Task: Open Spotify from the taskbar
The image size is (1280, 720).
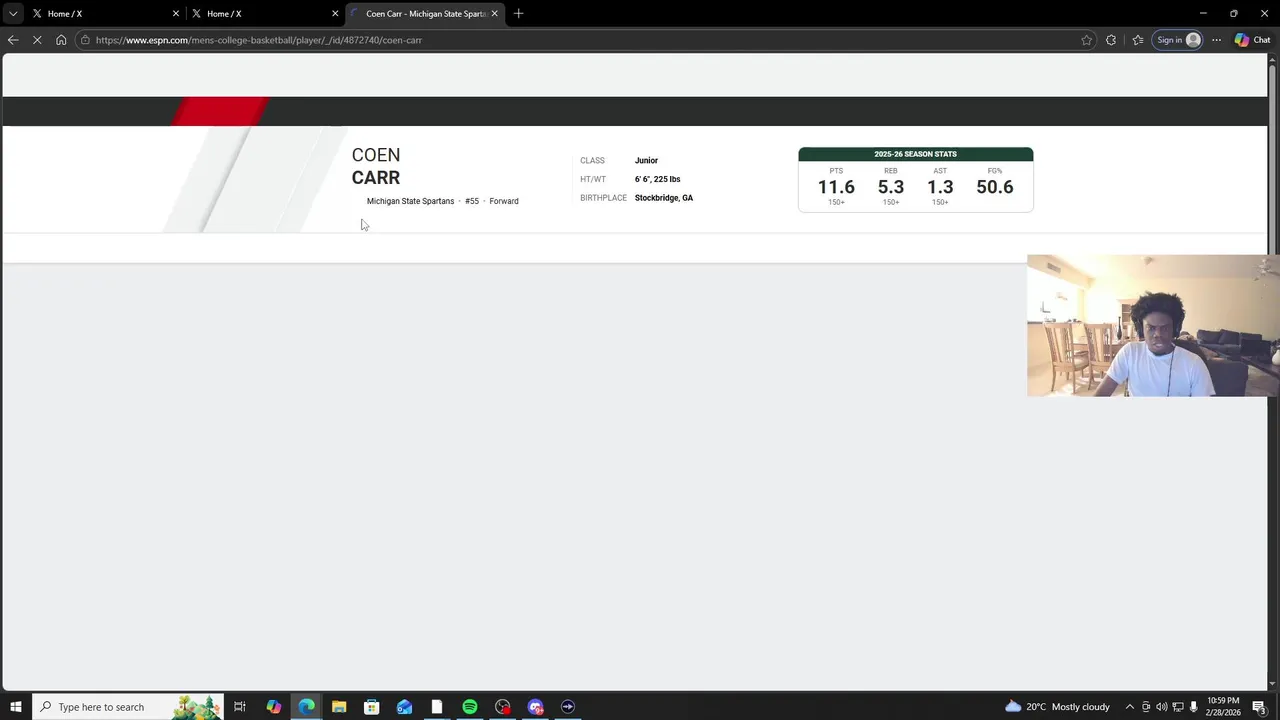Action: [x=470, y=707]
